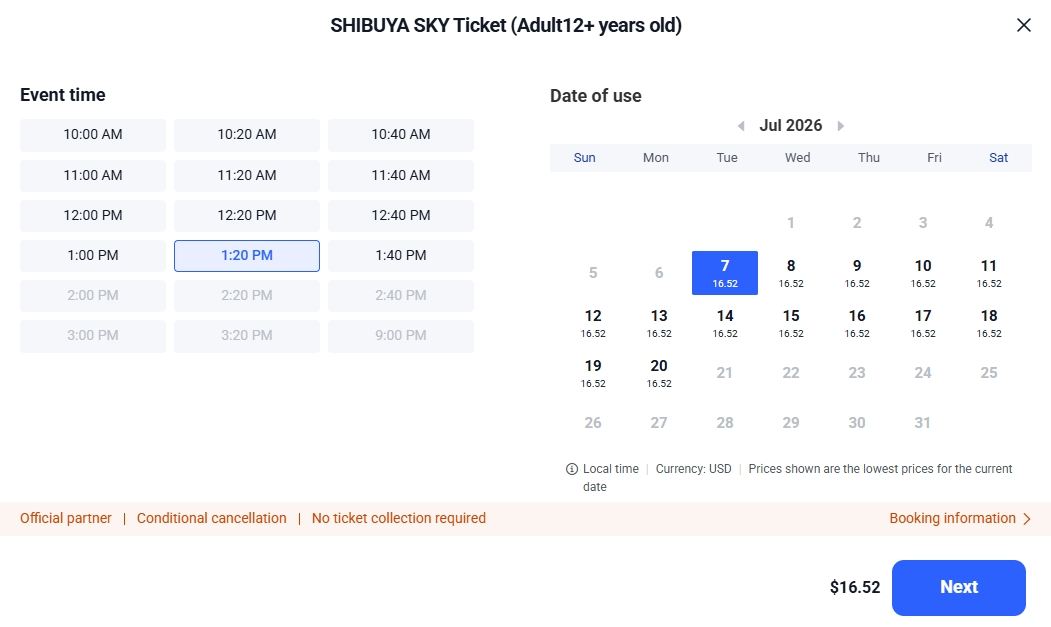The height and width of the screenshot is (627, 1051).
Task: Click the Sat weekday header
Action: [998, 158]
